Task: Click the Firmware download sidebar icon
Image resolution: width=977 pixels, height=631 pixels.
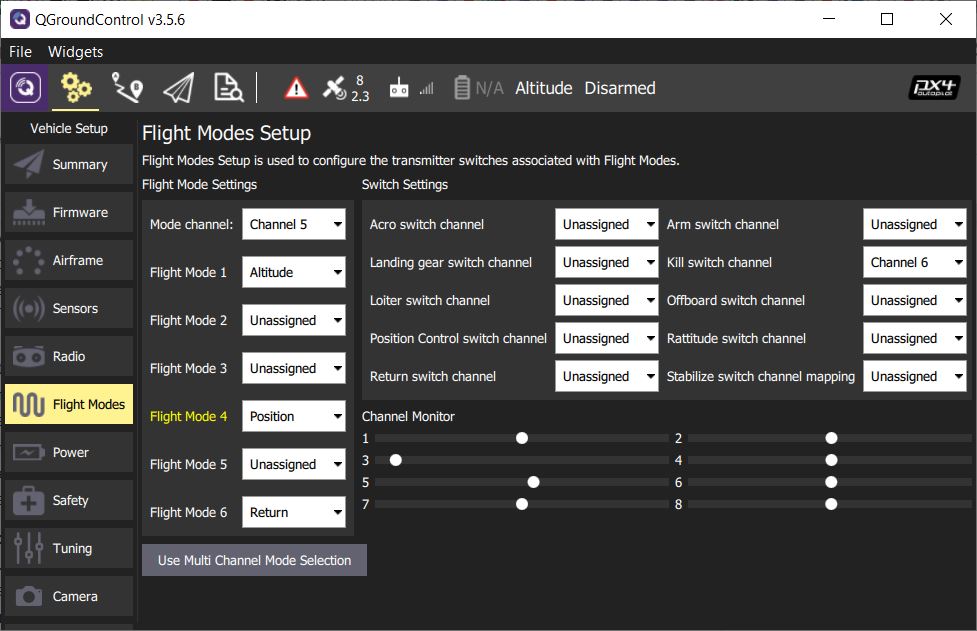Action: click(x=29, y=212)
